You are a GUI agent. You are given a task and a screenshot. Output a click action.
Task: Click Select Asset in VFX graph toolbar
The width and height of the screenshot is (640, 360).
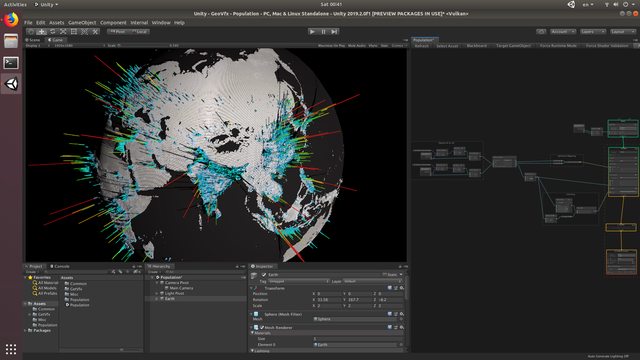[x=447, y=46]
